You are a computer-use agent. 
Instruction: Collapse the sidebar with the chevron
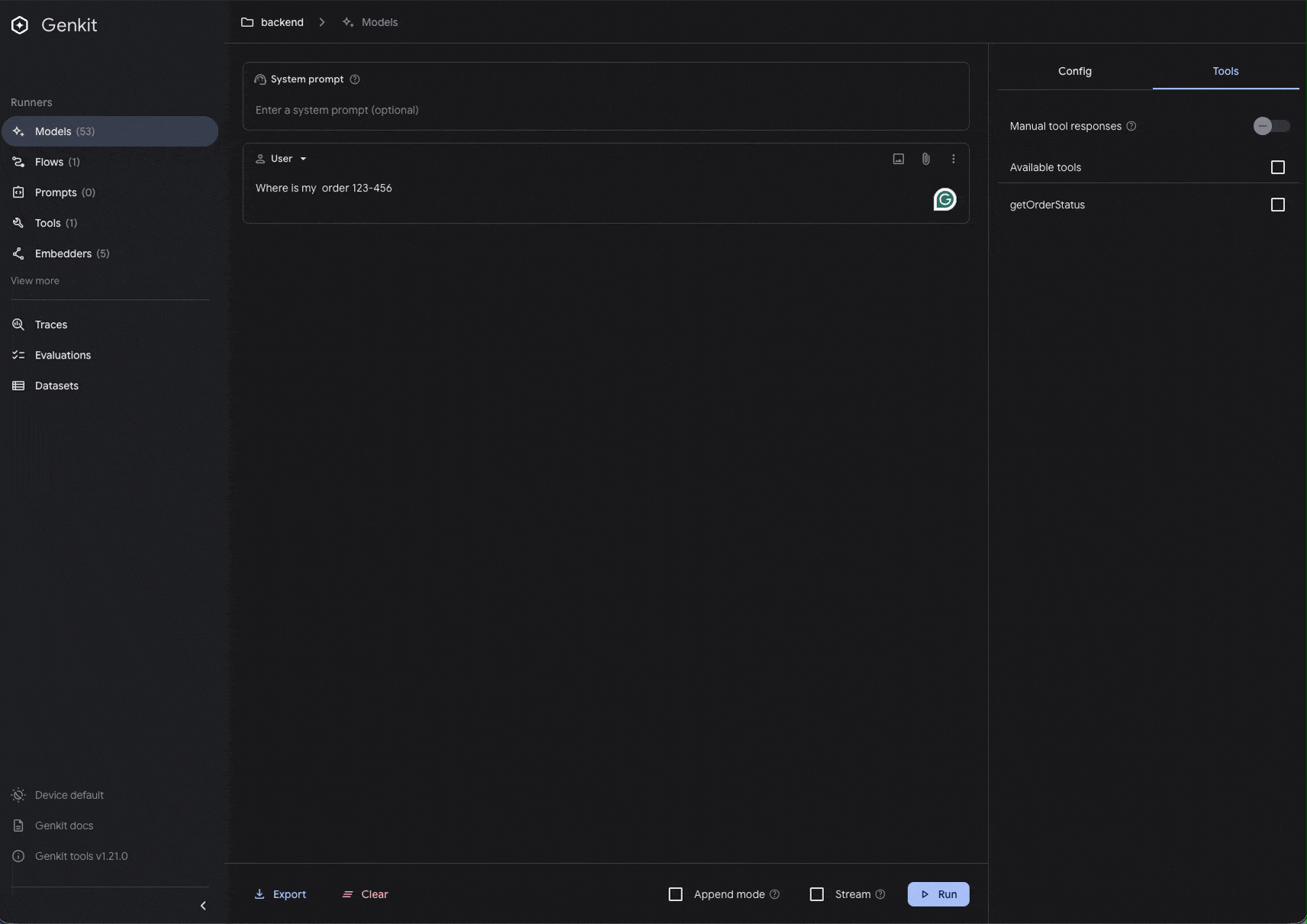(203, 906)
